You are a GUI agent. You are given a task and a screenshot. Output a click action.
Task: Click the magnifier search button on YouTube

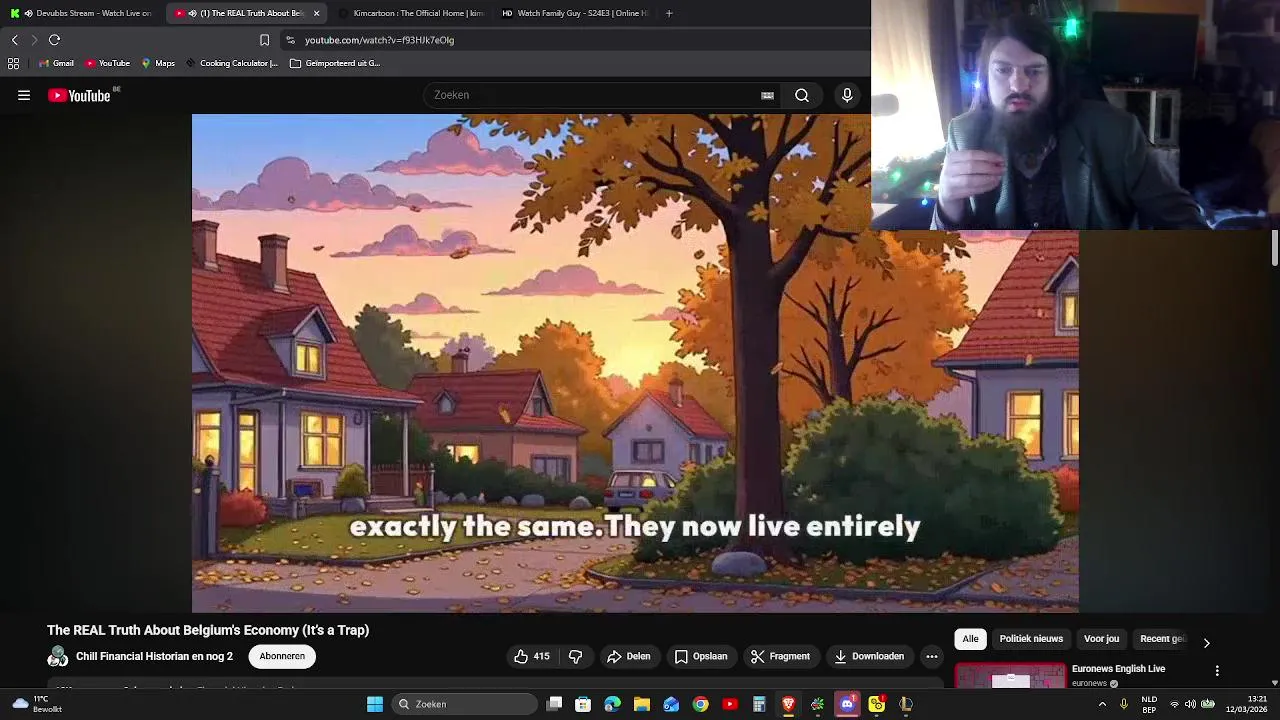click(802, 95)
